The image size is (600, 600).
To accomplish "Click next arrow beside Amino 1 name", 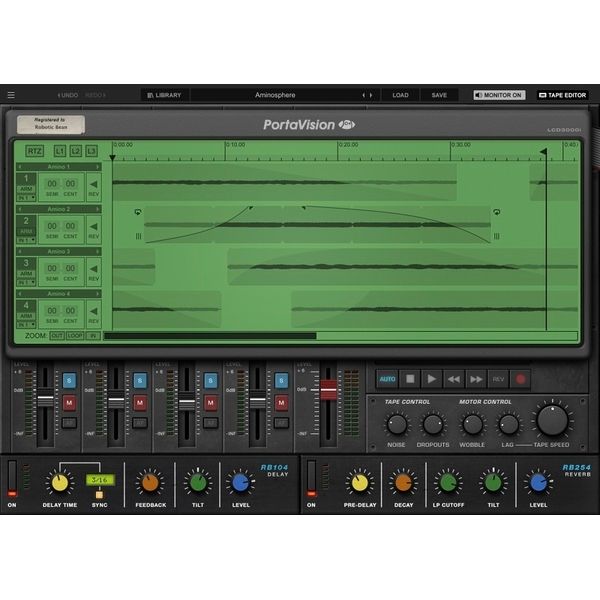I will [98, 167].
